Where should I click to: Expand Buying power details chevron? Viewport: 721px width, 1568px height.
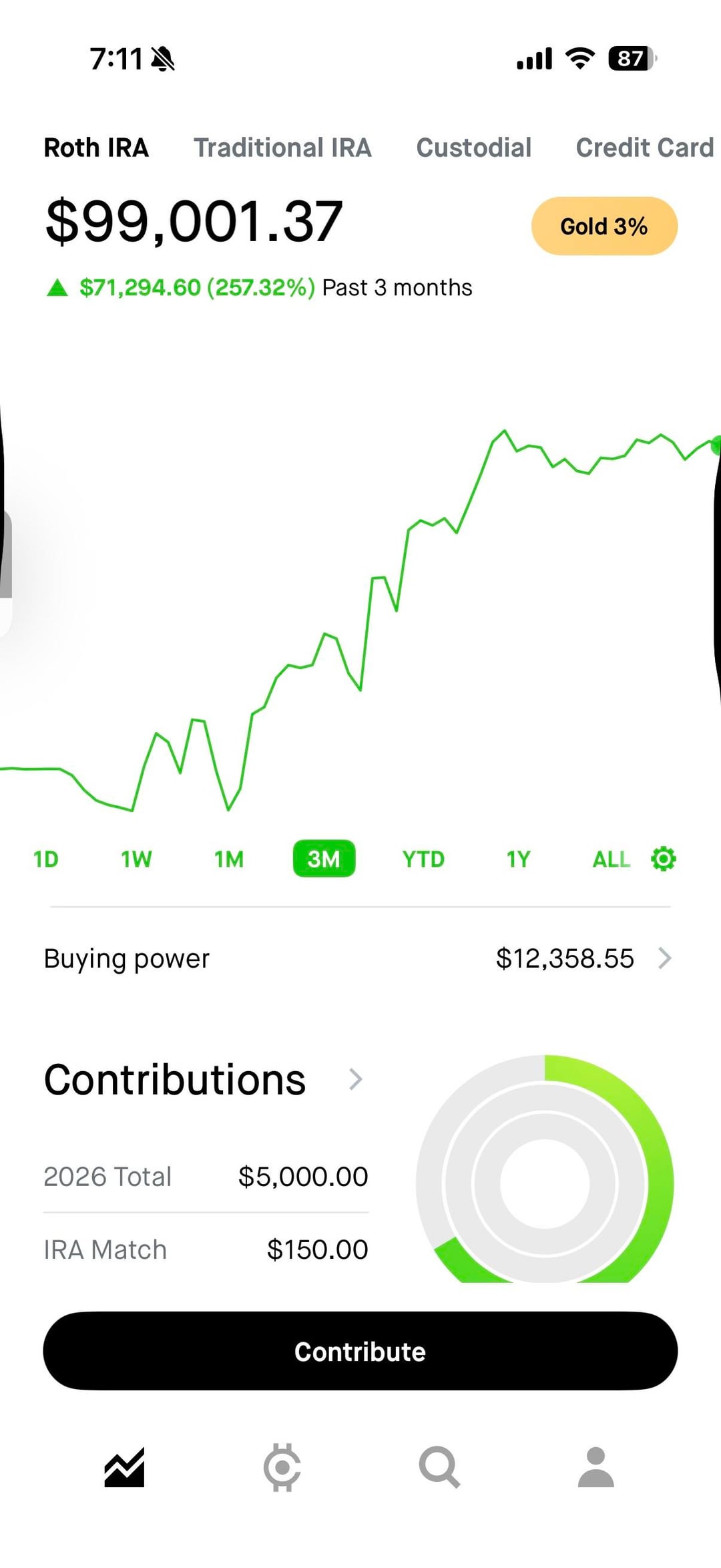point(664,958)
